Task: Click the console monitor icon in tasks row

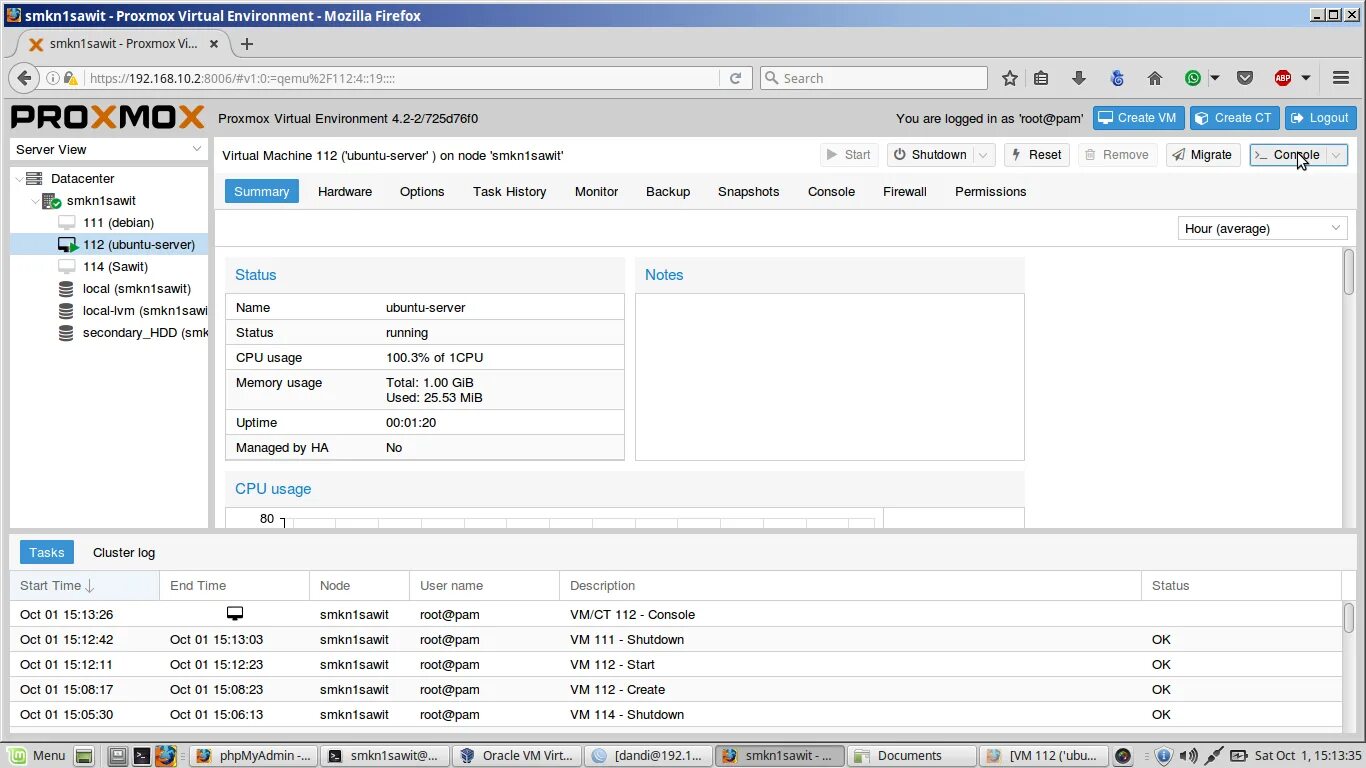Action: 235,614
